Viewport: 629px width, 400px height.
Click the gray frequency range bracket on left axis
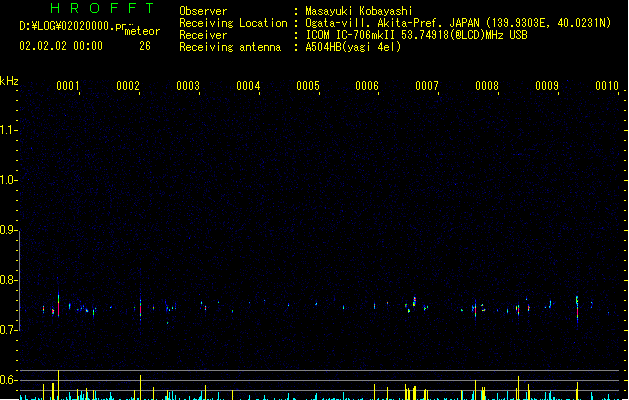19,280
